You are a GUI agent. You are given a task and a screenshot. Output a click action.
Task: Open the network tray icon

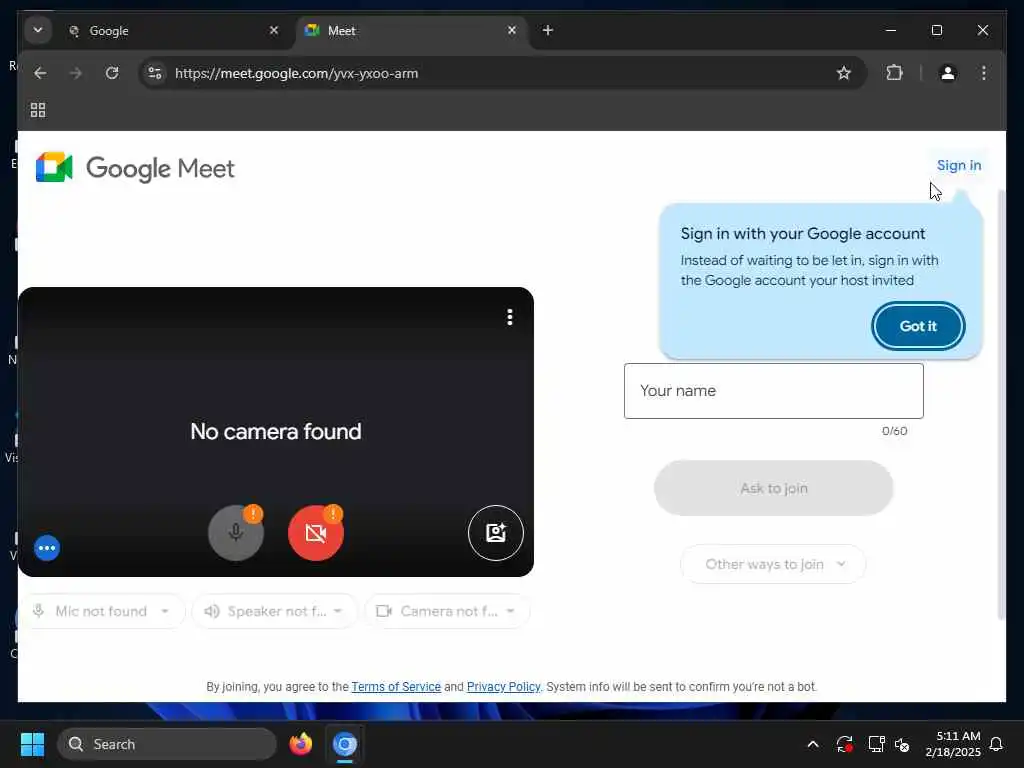pos(876,744)
